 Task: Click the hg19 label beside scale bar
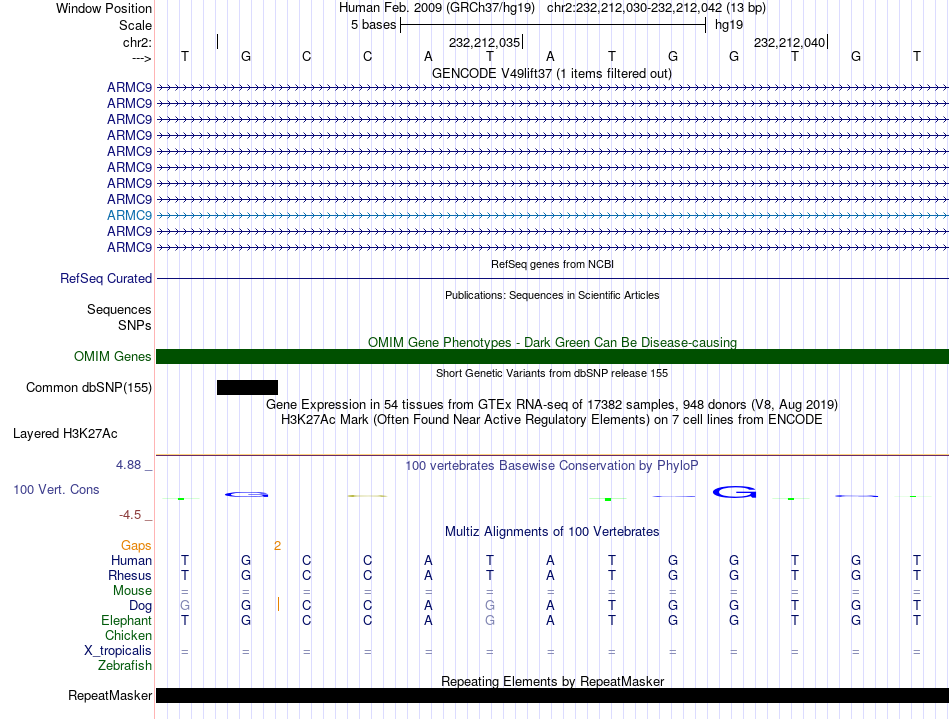(729, 25)
